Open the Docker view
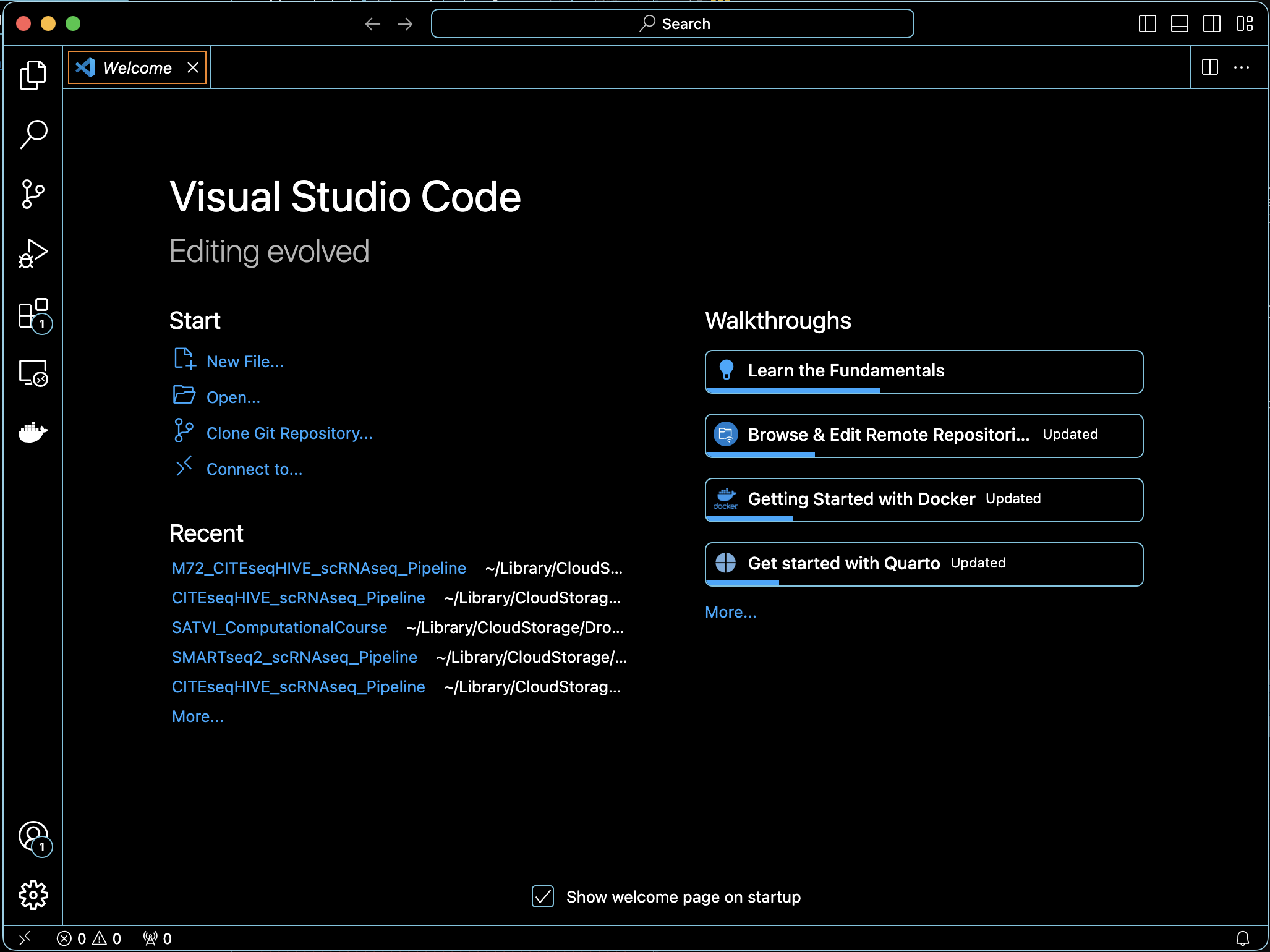1270x952 pixels. click(x=33, y=432)
